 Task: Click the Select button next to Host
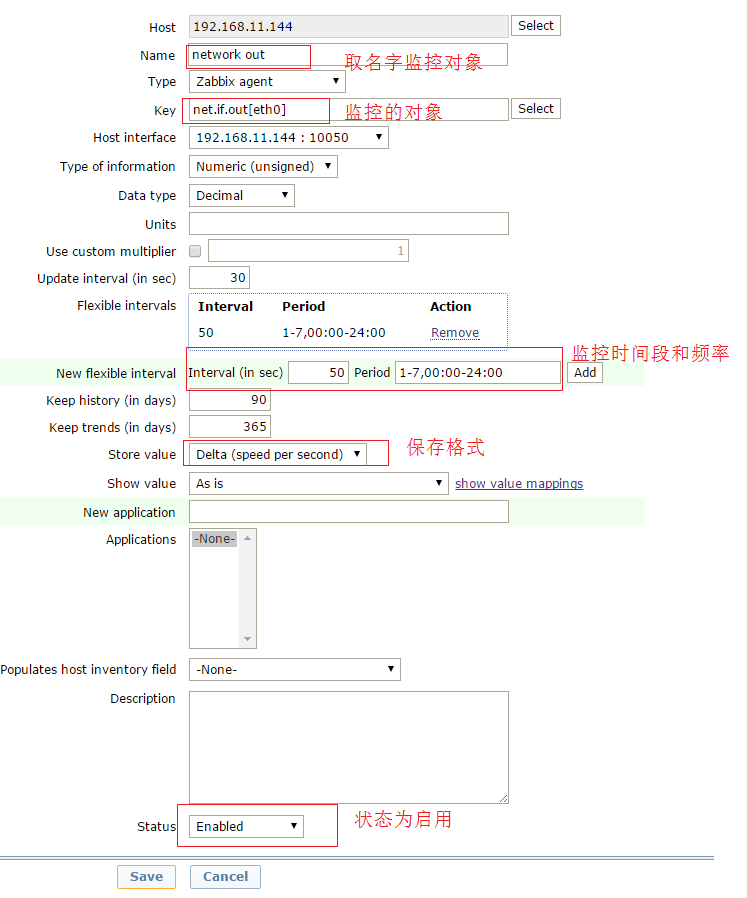pyautogui.click(x=535, y=26)
